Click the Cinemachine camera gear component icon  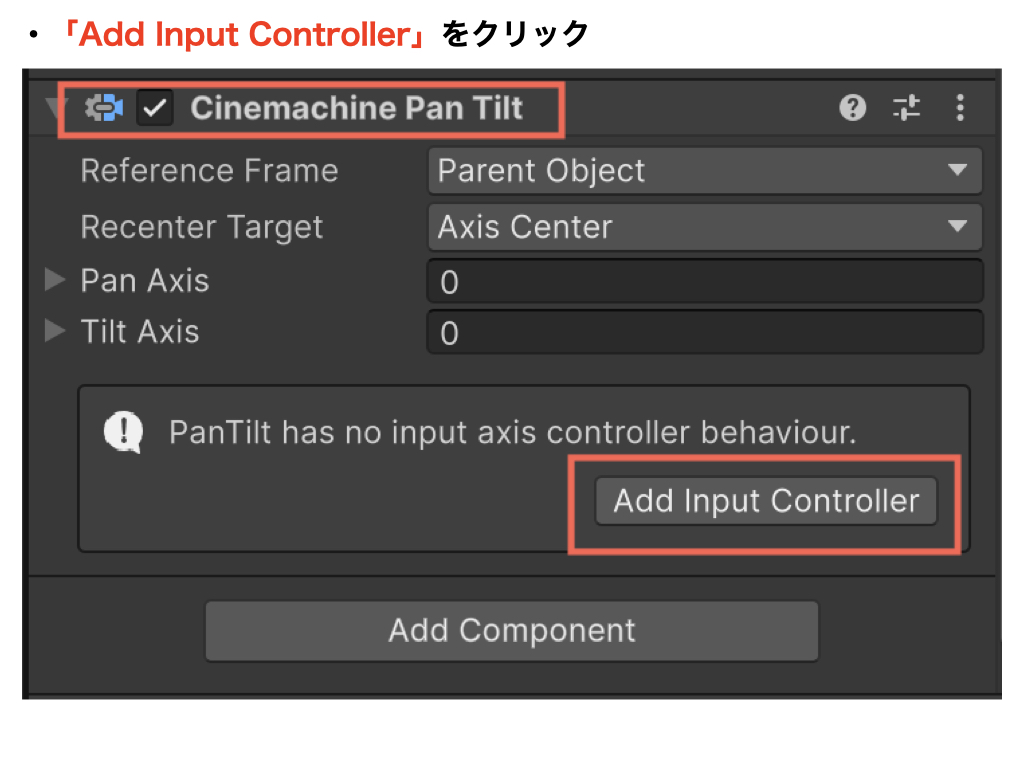point(104,108)
